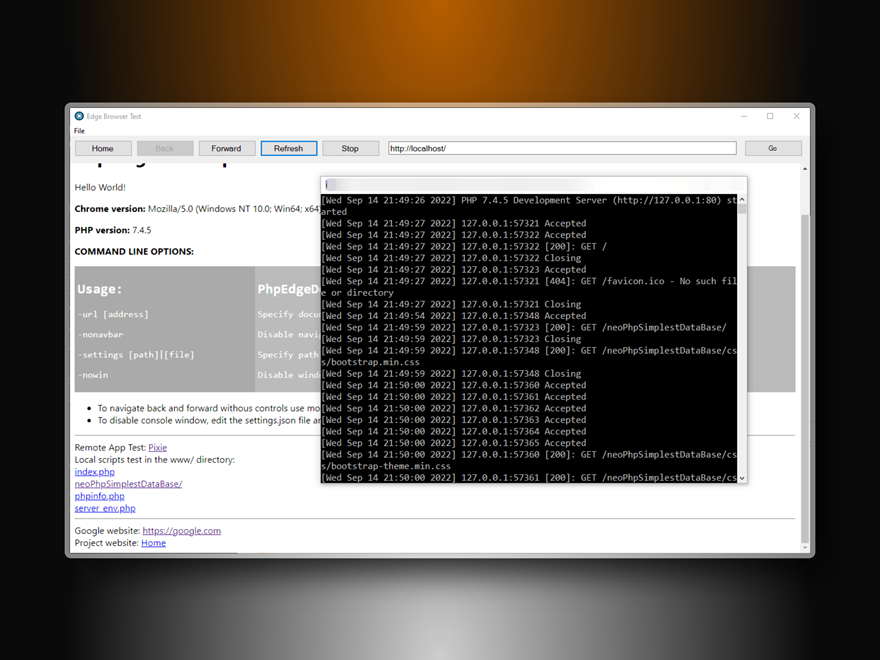Maximize the Edge Browser Test window
The width and height of the screenshot is (880, 660).
tap(770, 116)
